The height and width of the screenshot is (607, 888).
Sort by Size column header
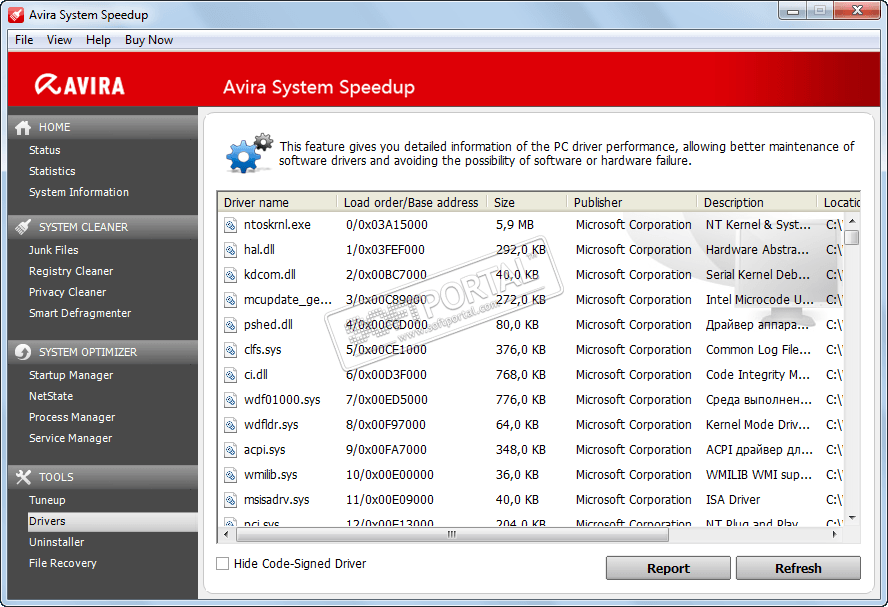coord(527,202)
